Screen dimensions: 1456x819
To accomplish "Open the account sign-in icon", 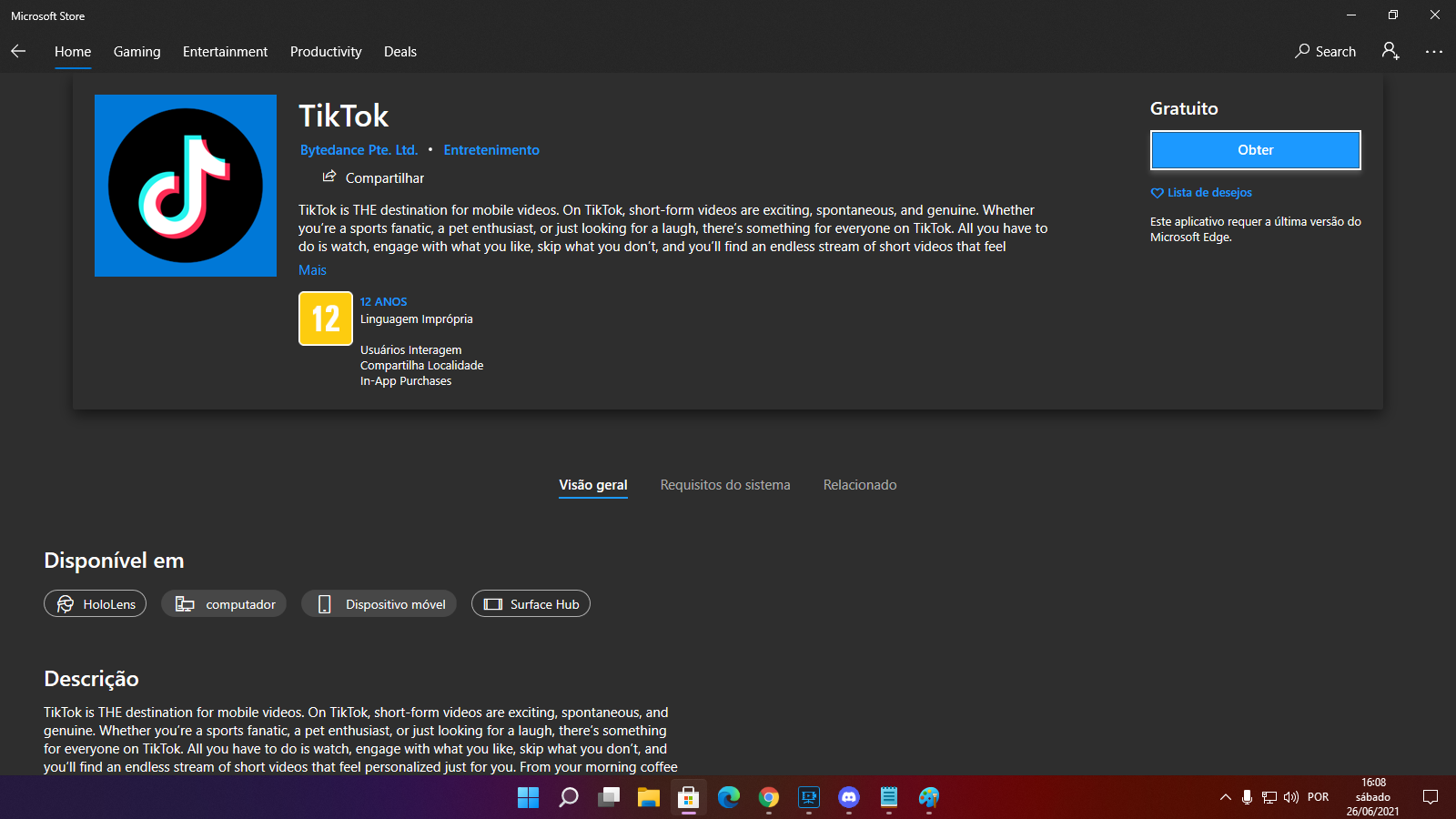I will [1390, 51].
